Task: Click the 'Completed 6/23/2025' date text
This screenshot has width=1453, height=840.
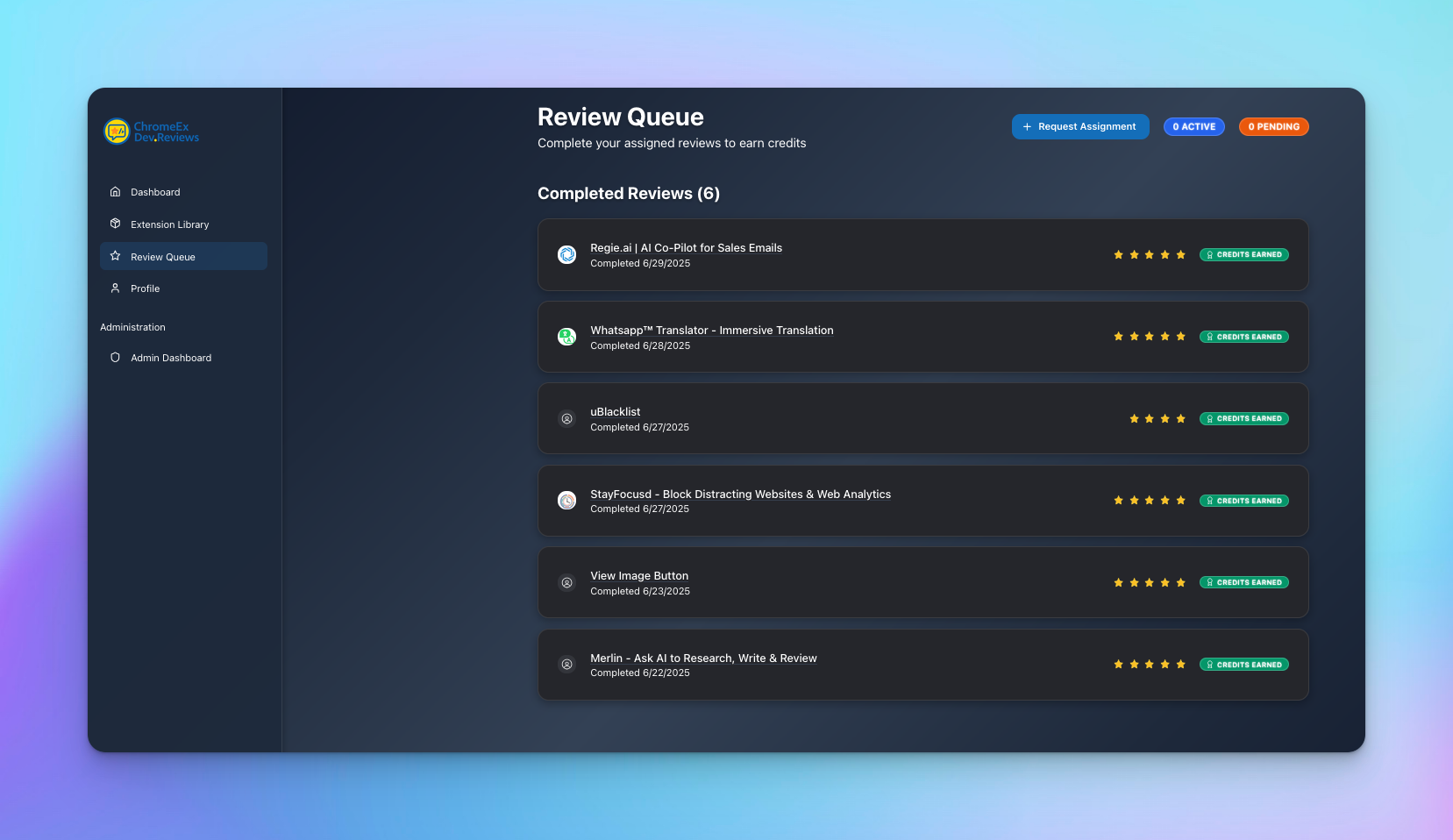Action: [640, 592]
